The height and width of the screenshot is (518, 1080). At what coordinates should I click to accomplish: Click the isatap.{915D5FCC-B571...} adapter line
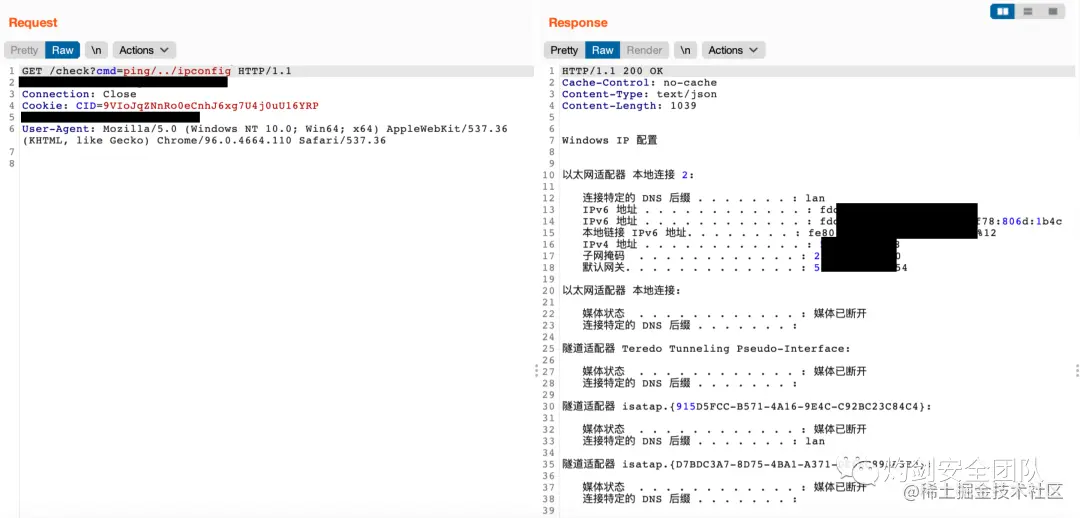point(747,407)
